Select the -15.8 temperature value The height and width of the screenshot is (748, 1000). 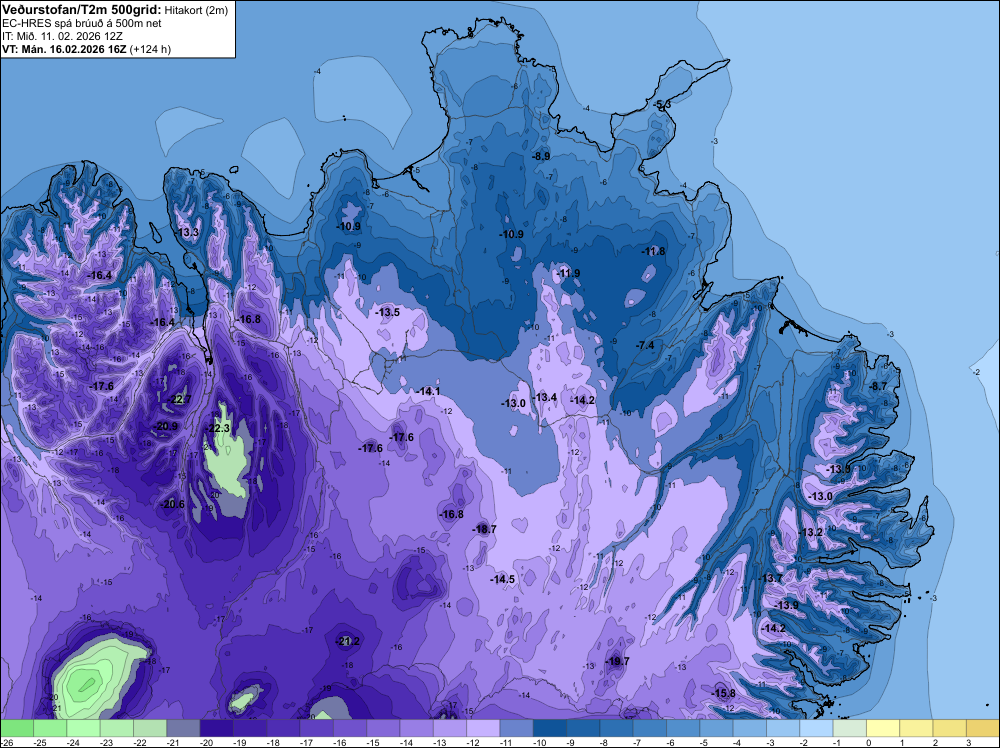[723, 693]
